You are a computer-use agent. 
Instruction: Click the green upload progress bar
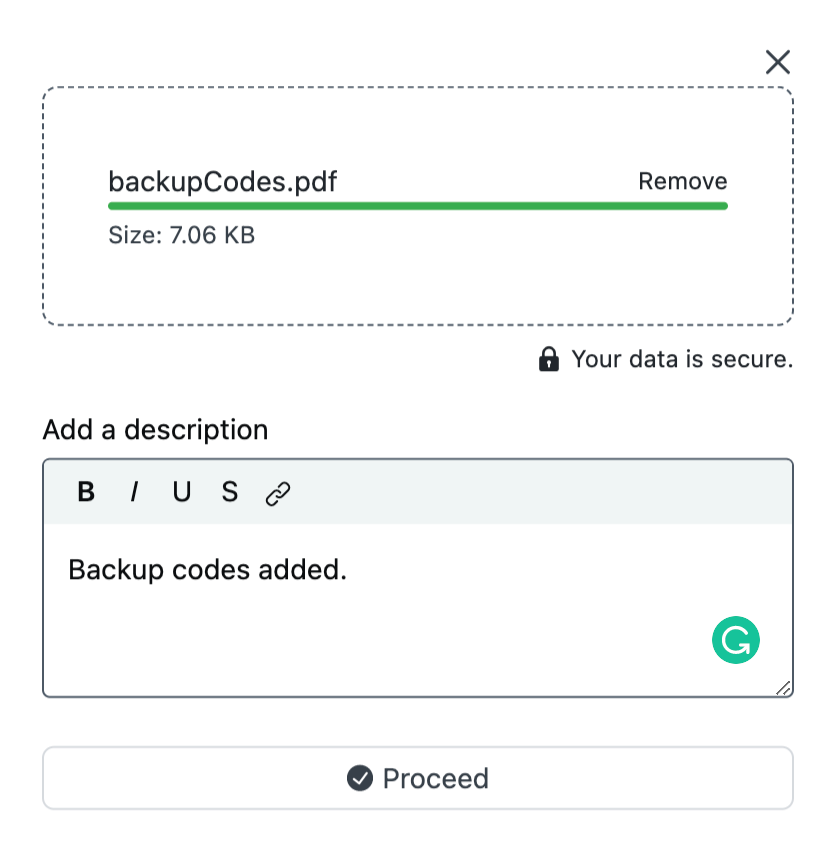(418, 206)
